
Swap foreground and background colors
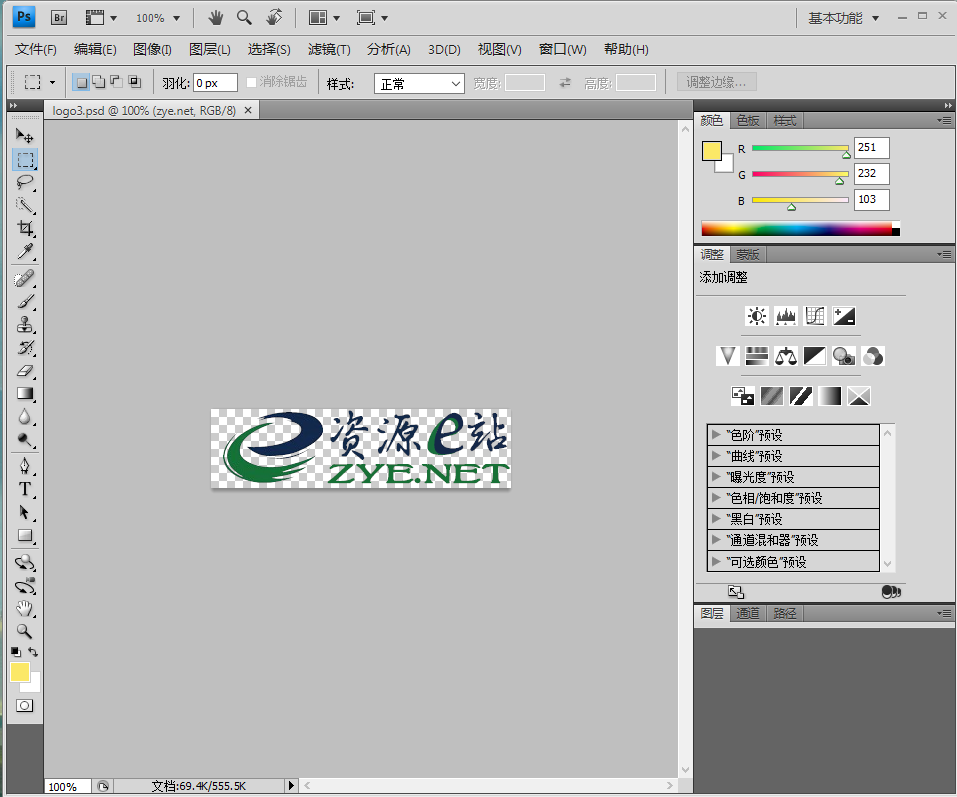33,652
